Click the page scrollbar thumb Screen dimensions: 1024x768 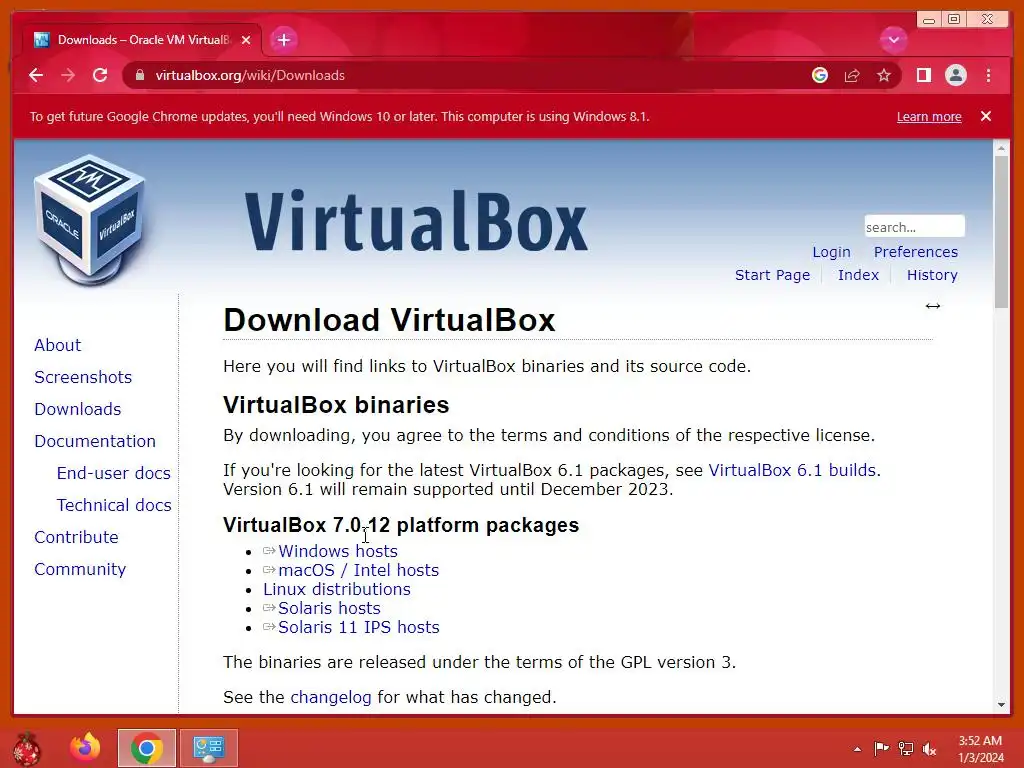click(x=1001, y=232)
